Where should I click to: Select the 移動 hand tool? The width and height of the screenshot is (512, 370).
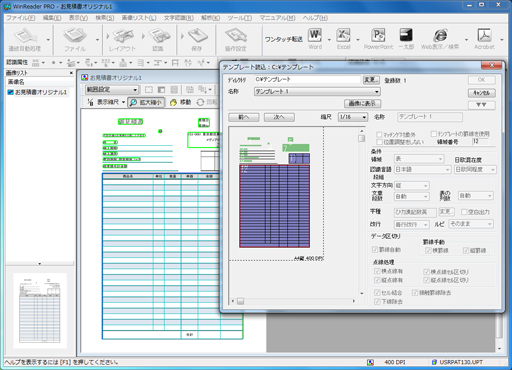tap(180, 102)
